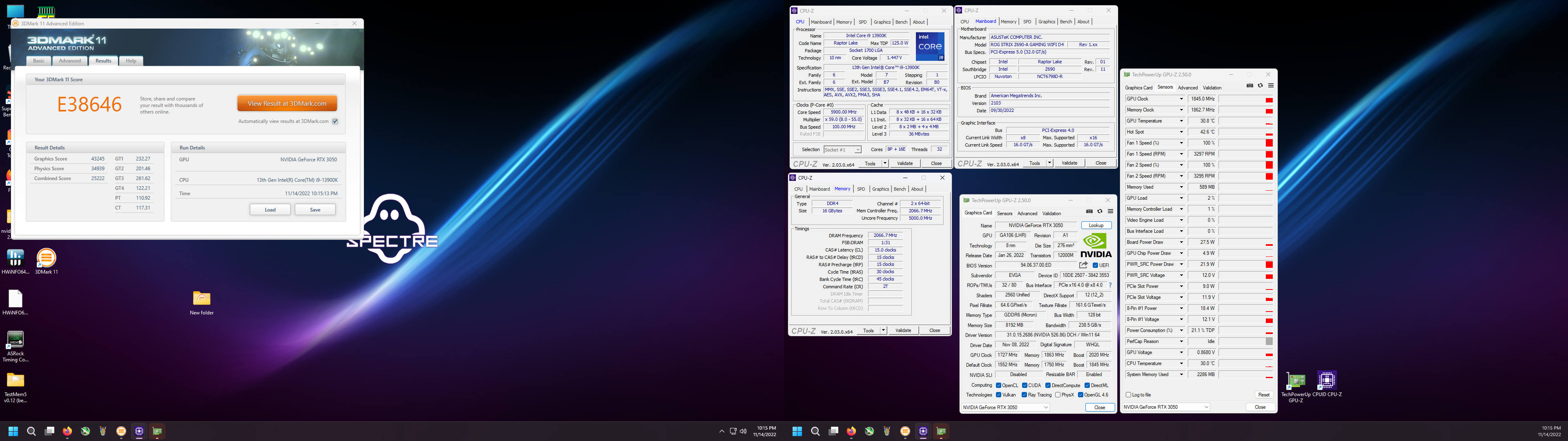Viewport: 1568px width, 441px height.
Task: Open the Board Power Draw sensor dropdown
Action: [1181, 242]
